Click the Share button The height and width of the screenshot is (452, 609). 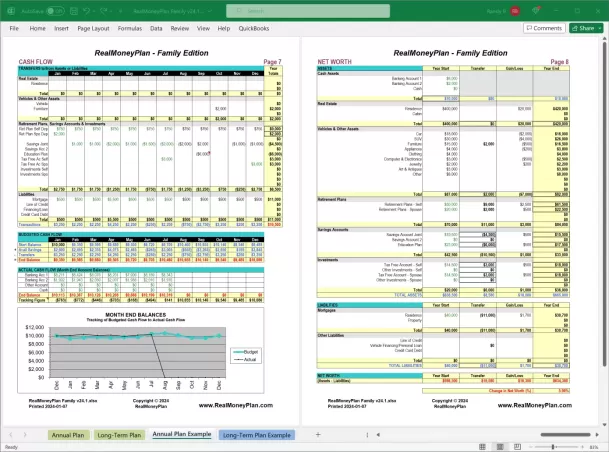[583, 28]
